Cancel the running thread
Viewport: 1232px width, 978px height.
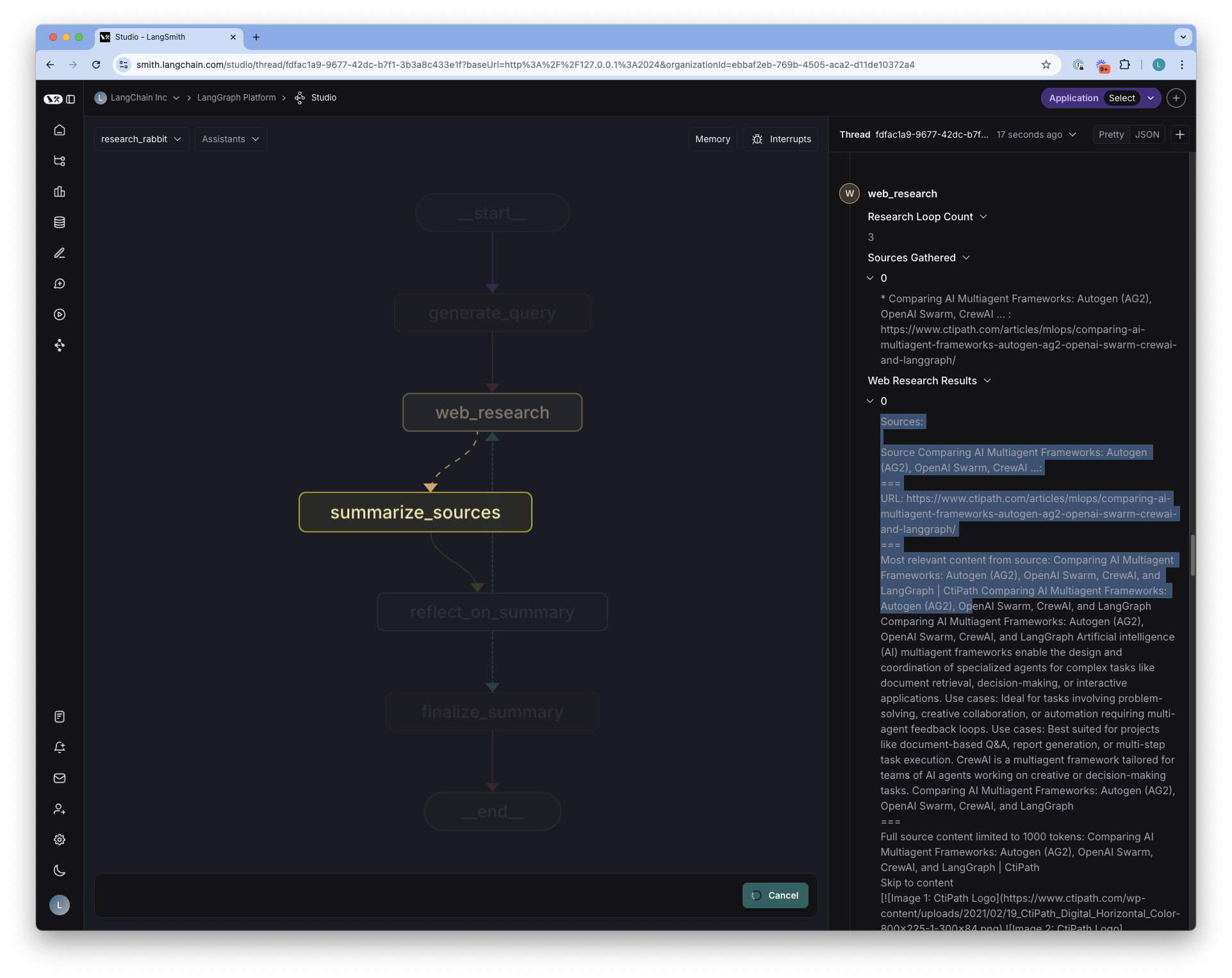(775, 895)
